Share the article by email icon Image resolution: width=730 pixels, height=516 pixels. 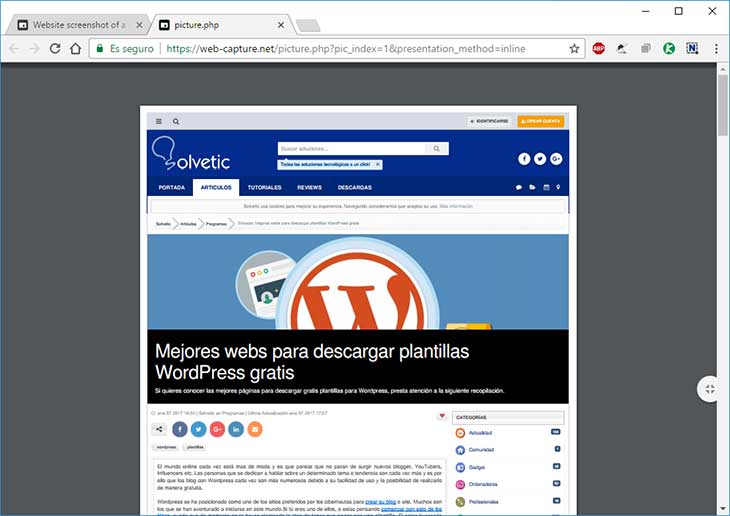pos(255,429)
